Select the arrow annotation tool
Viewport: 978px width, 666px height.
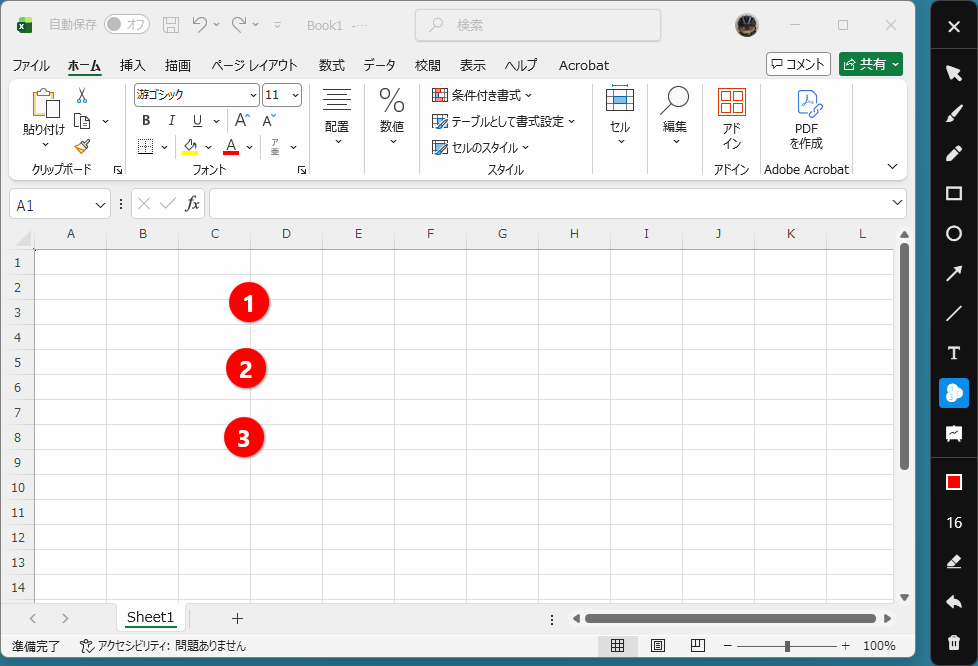click(x=953, y=273)
